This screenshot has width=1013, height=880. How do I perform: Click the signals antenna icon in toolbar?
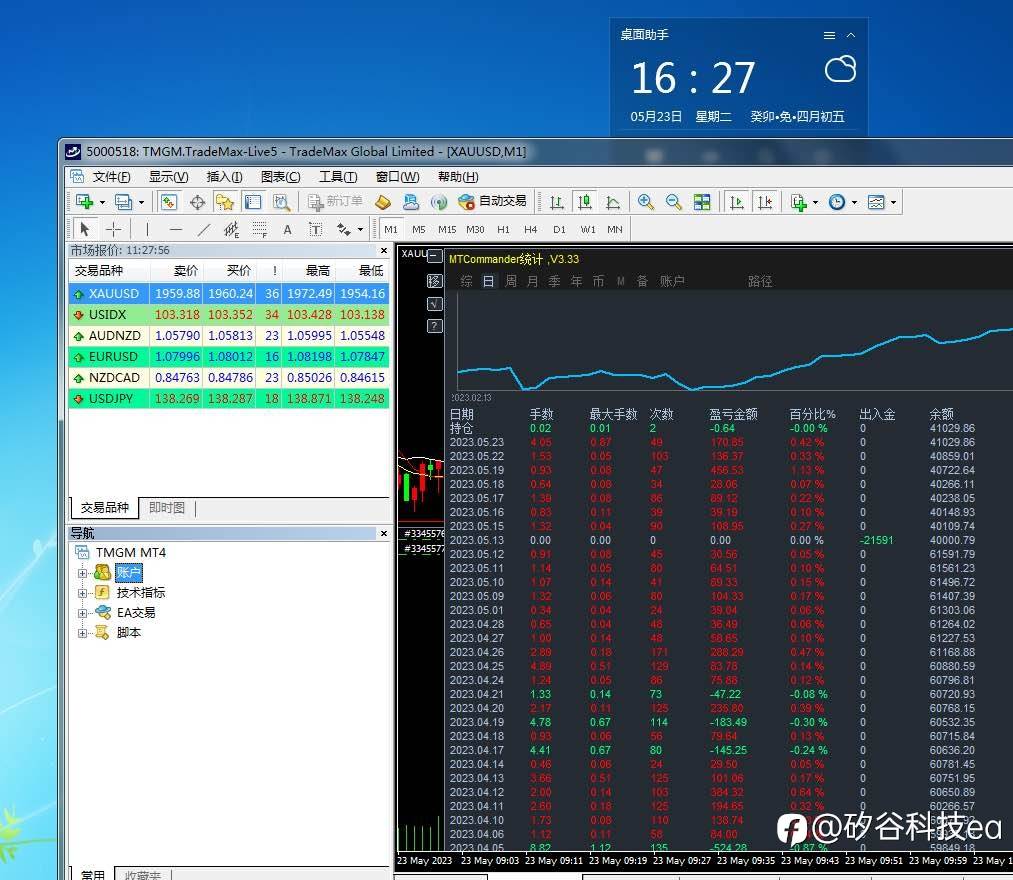(x=439, y=202)
